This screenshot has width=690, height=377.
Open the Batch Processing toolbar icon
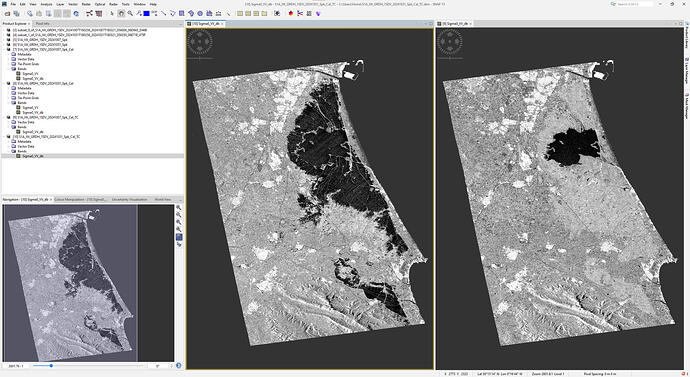coord(99,14)
